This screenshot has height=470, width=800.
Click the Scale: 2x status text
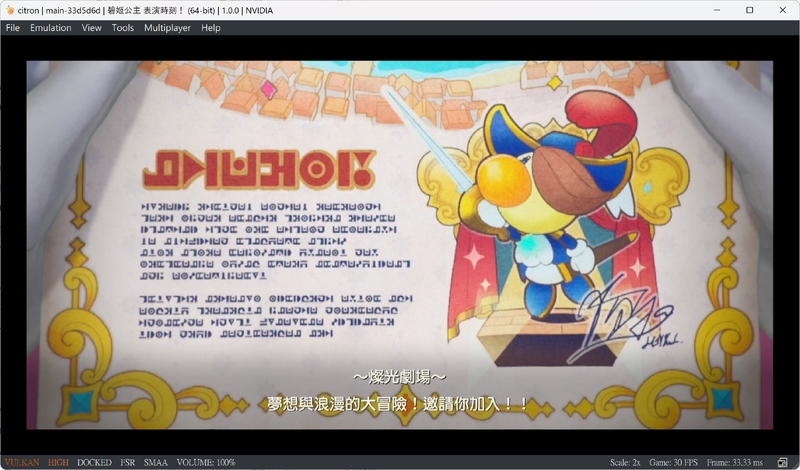click(625, 462)
